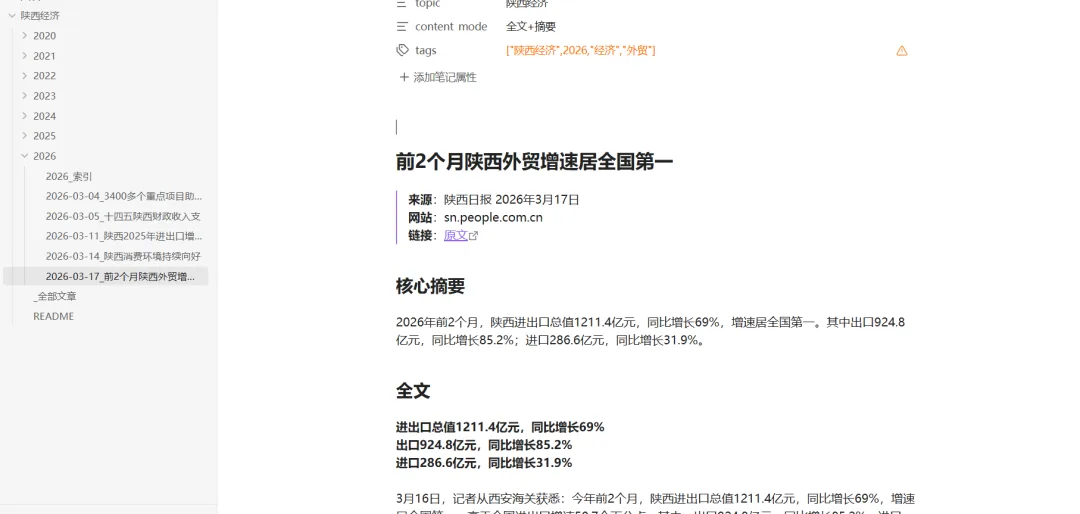Expand the 2020 folder

[x=25, y=35]
